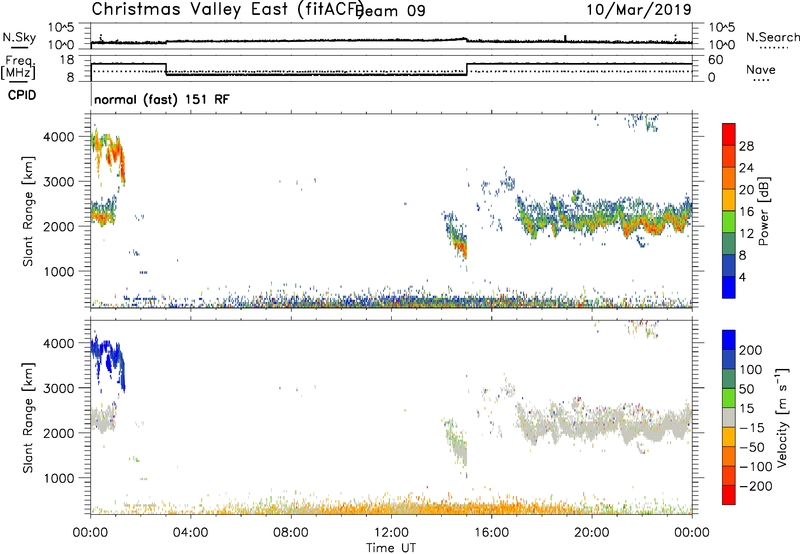Click the 'Power [dB]' colorbar title
The image size is (800, 554).
click(763, 211)
